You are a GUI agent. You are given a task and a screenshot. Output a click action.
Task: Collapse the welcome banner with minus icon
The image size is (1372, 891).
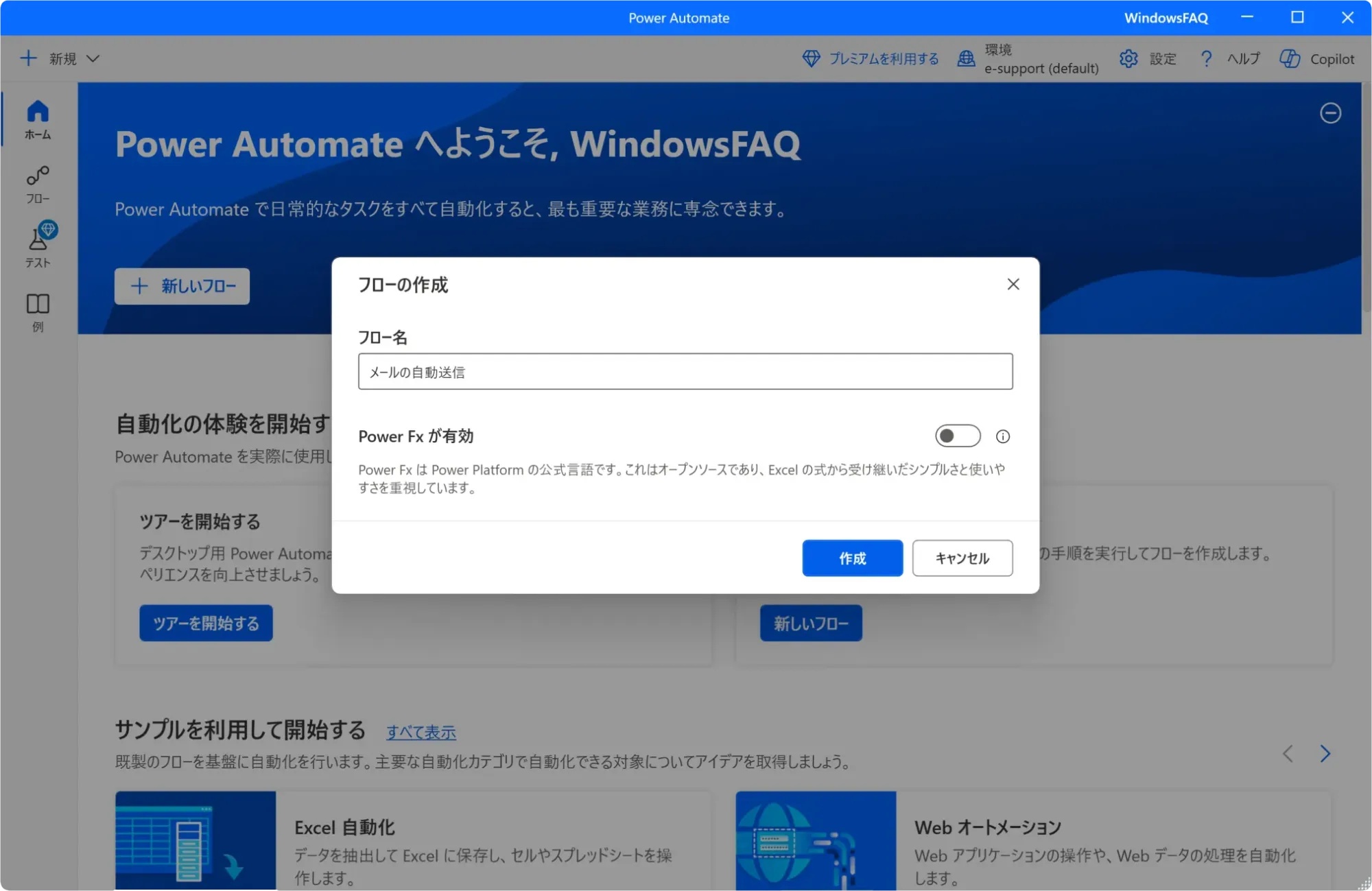click(1330, 113)
